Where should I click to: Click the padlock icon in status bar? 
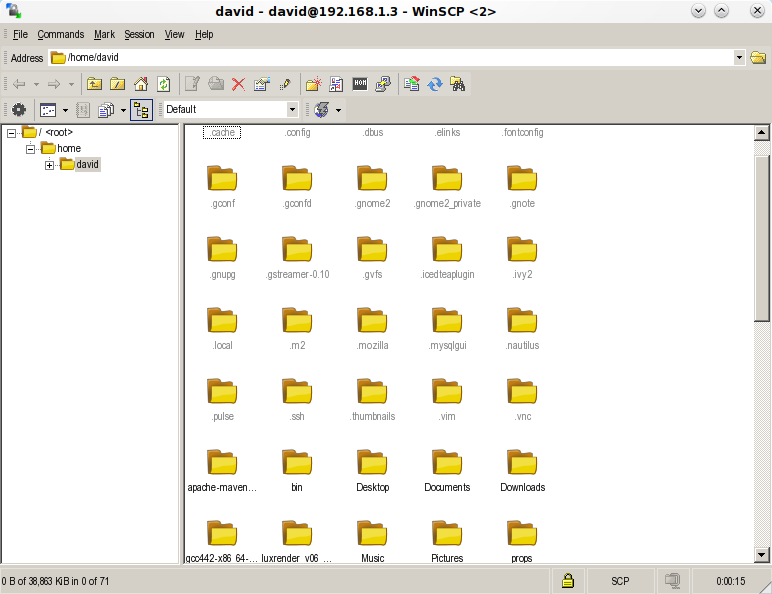click(567, 581)
